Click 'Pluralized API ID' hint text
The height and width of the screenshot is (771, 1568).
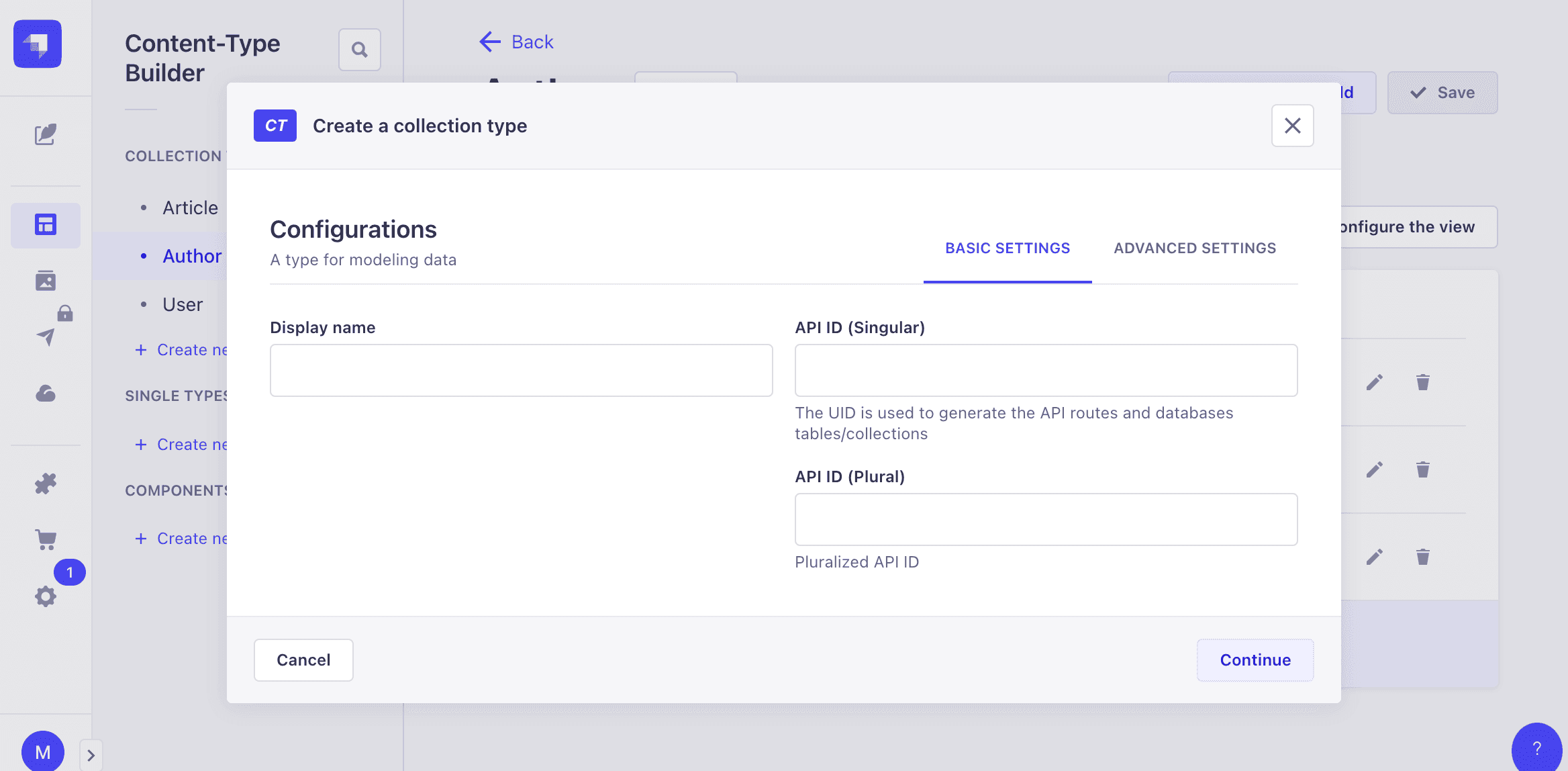pyautogui.click(x=857, y=562)
